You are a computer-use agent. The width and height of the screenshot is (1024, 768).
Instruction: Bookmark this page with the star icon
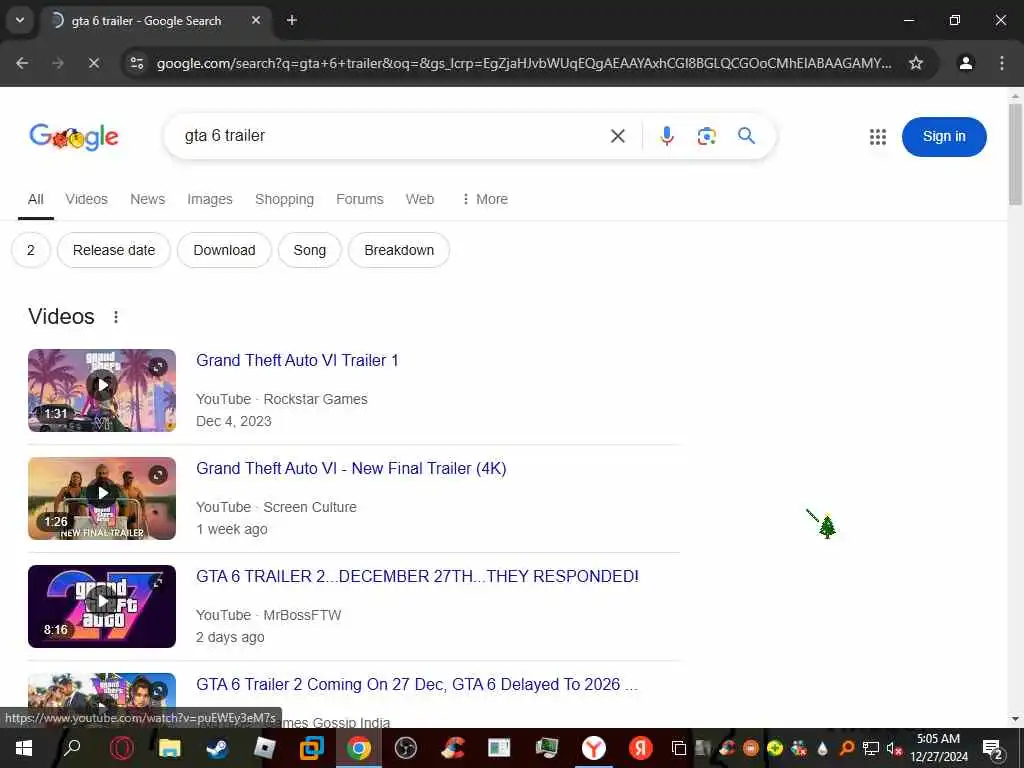click(x=916, y=63)
